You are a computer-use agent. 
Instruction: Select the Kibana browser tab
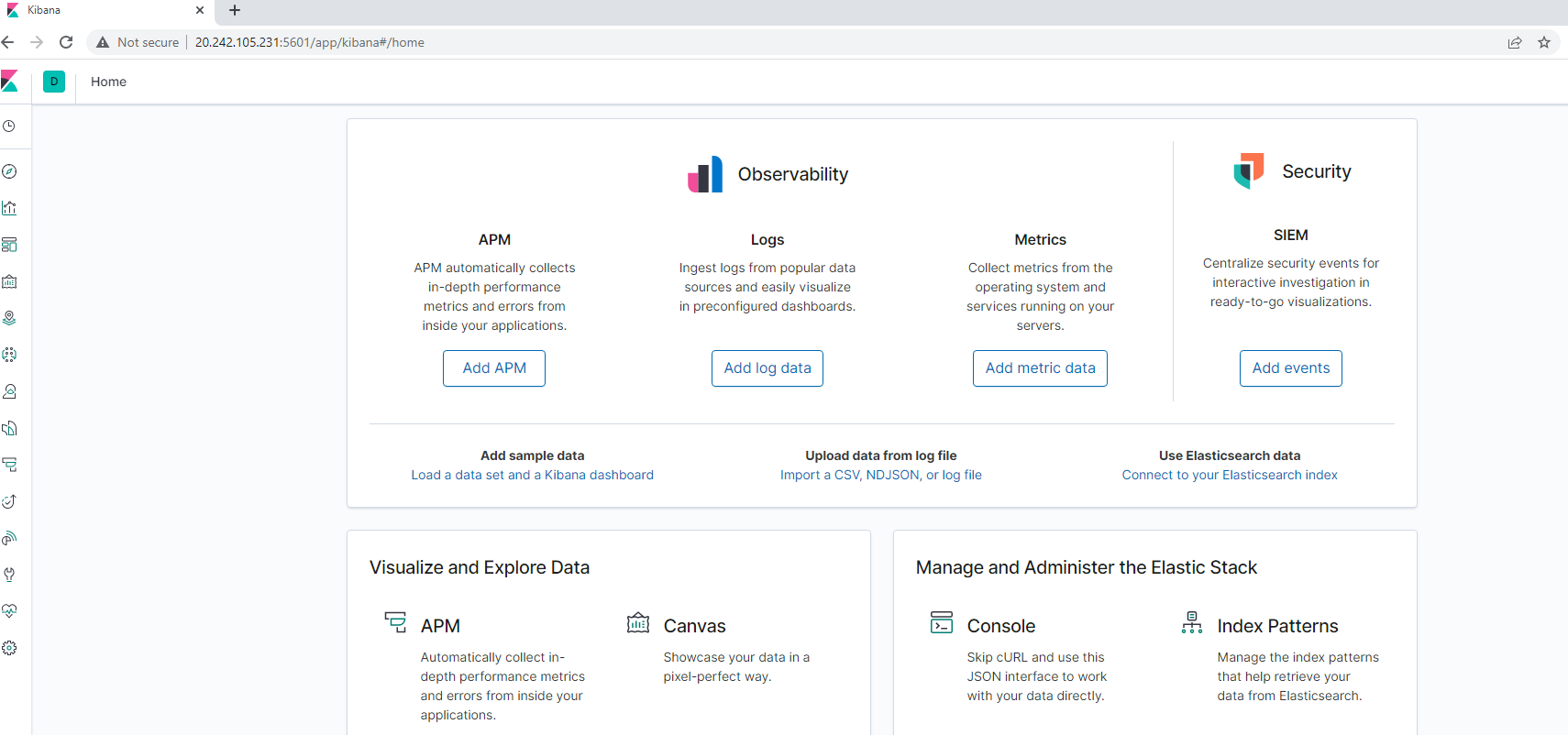click(x=106, y=11)
